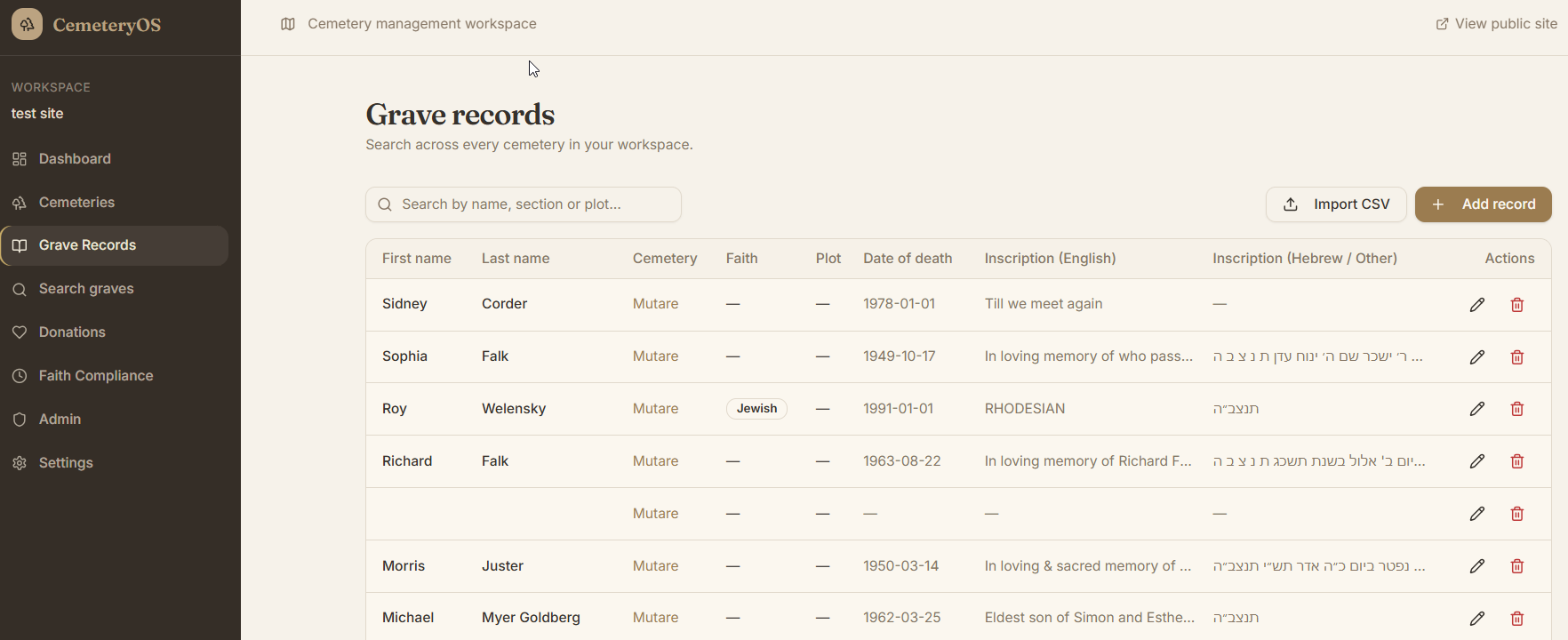
Task: Click the First name column header
Action: click(x=417, y=259)
